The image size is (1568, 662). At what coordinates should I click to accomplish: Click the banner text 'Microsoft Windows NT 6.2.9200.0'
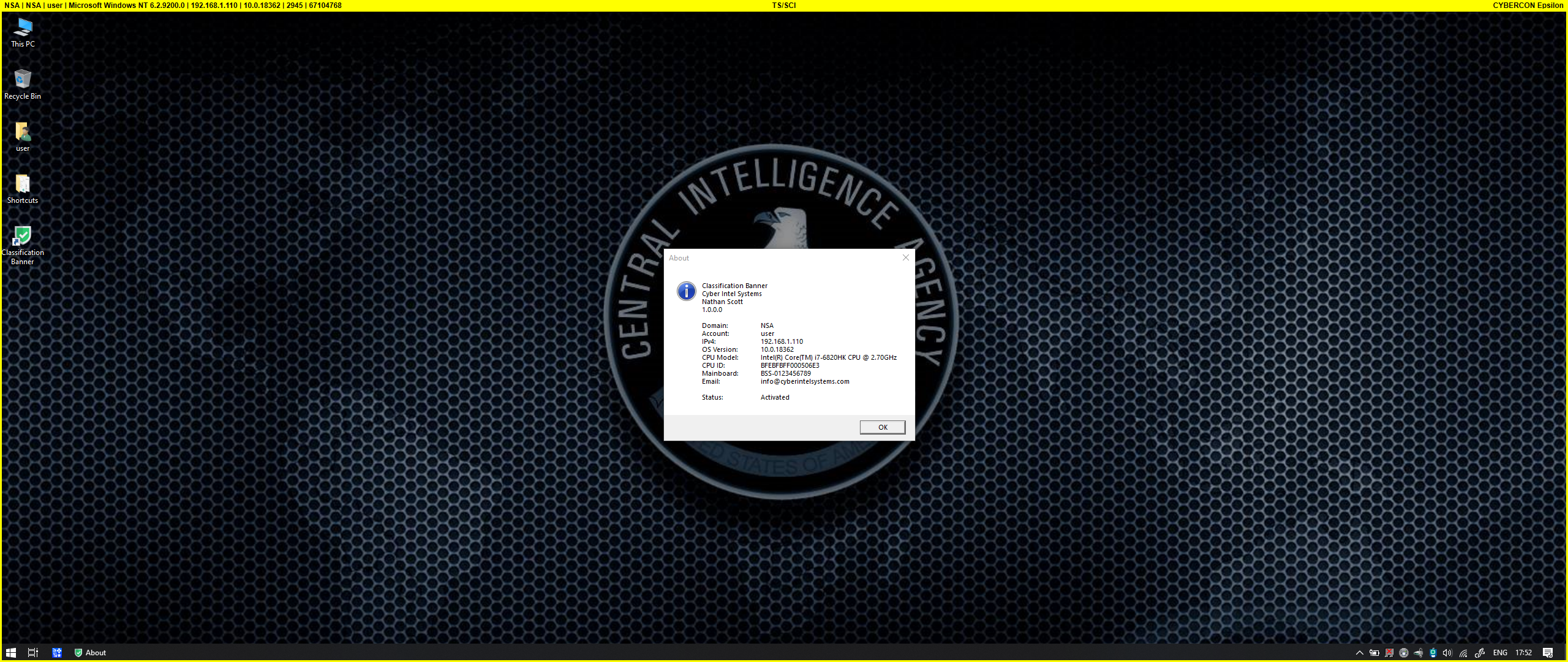(126, 6)
